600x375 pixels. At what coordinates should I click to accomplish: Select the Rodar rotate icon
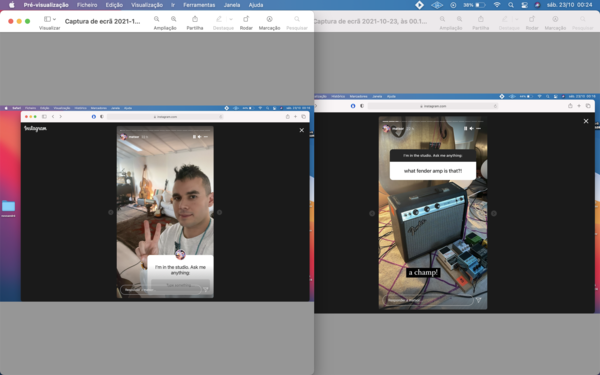point(246,19)
